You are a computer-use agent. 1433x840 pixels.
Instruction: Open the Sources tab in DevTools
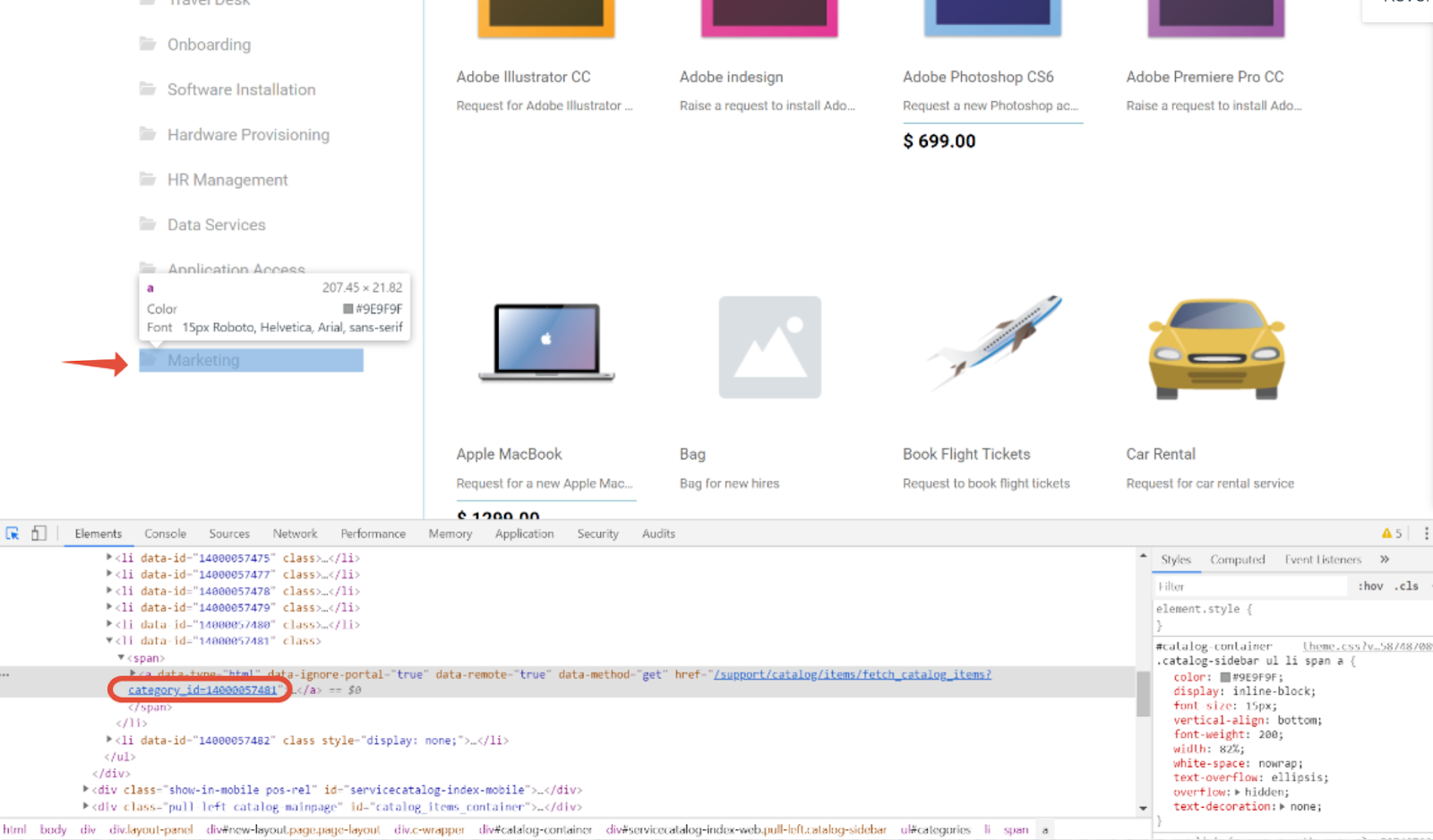click(229, 534)
